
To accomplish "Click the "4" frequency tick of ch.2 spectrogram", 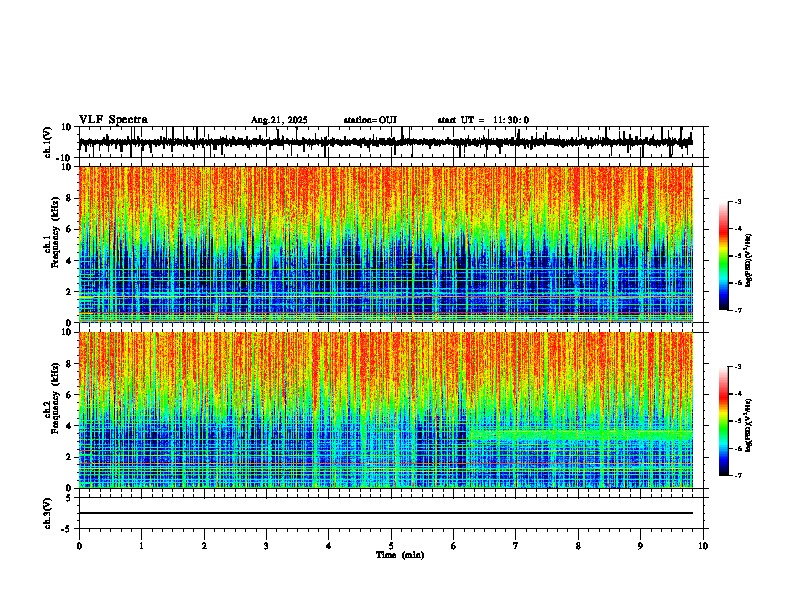I will click(x=70, y=426).
